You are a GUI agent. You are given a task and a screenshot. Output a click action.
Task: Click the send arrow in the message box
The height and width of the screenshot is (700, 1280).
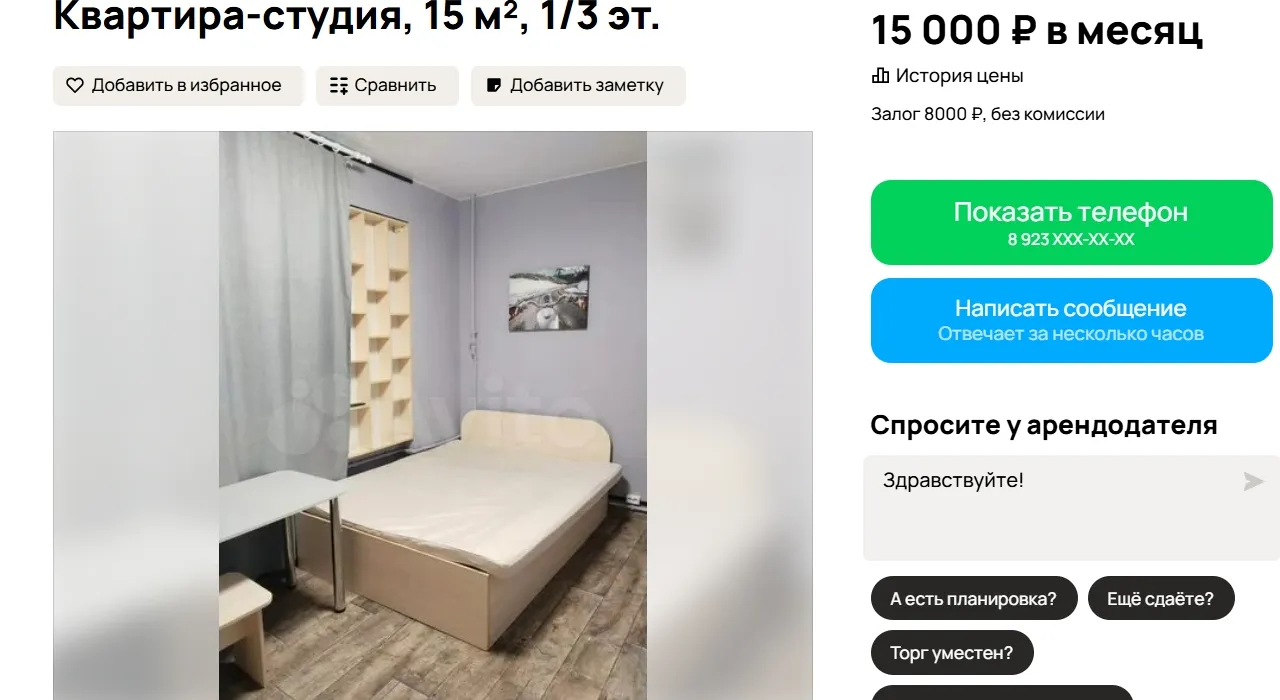tap(1253, 482)
